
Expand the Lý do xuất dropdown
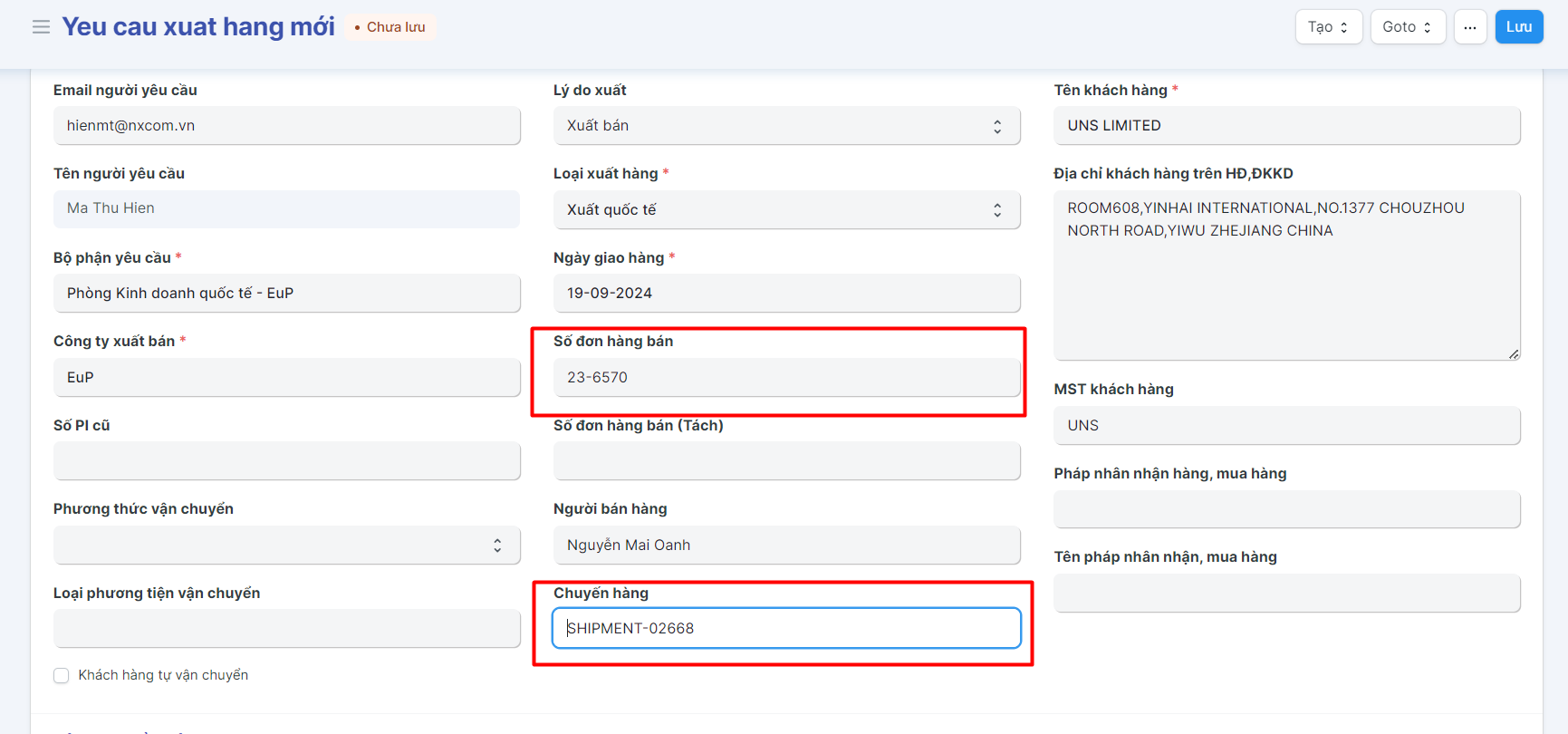[785, 126]
